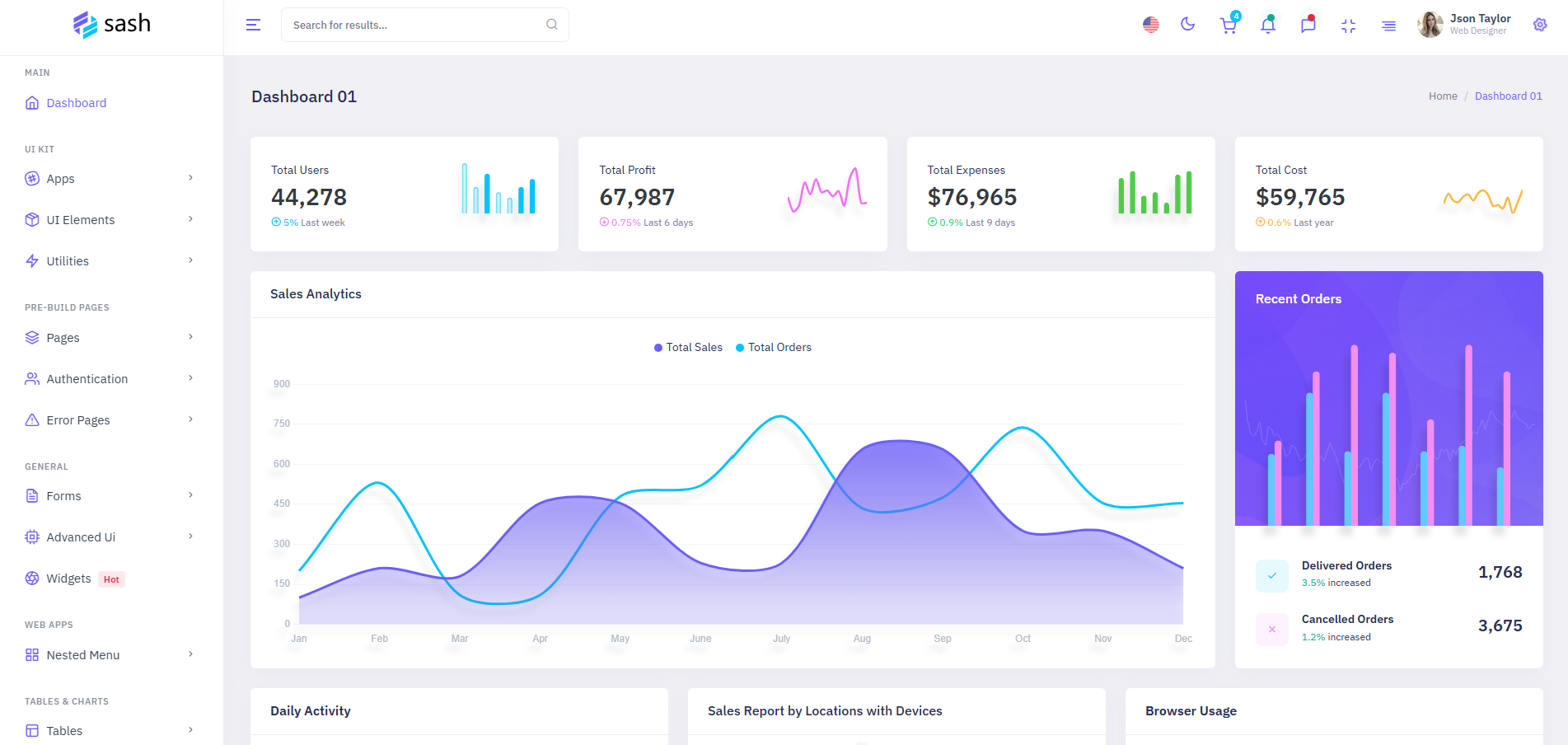
Task: Open the shopping cart icon
Action: [x=1229, y=25]
